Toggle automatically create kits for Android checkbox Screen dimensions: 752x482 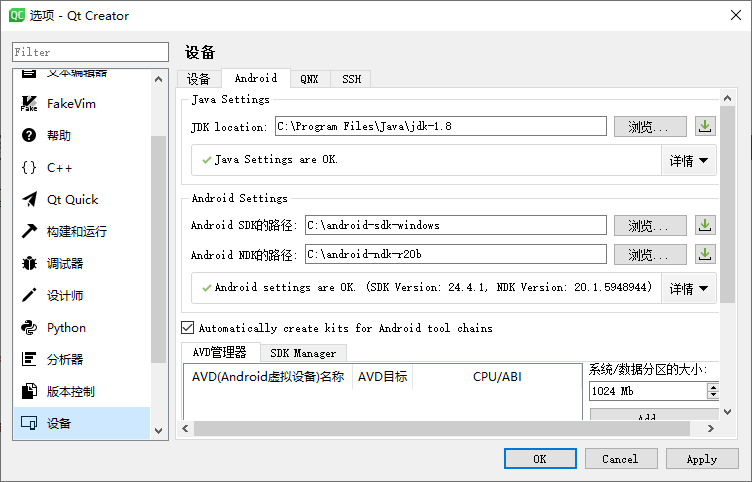click(188, 328)
